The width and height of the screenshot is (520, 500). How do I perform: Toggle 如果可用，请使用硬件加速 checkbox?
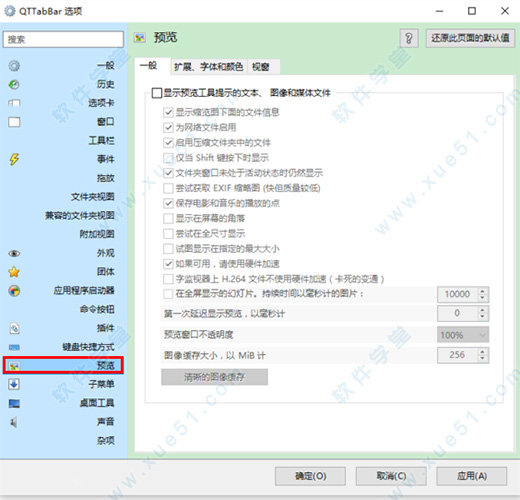(x=168, y=264)
